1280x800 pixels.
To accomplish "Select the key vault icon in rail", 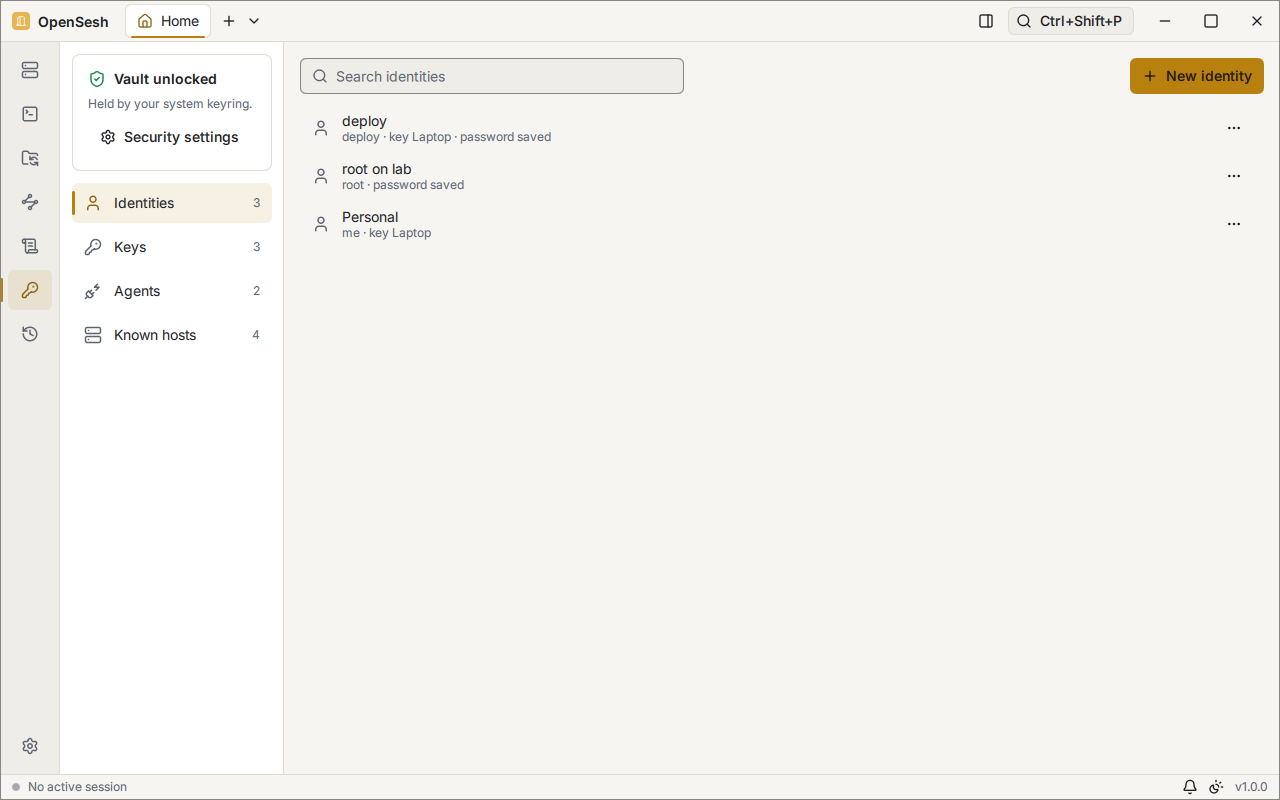I will click(x=30, y=290).
